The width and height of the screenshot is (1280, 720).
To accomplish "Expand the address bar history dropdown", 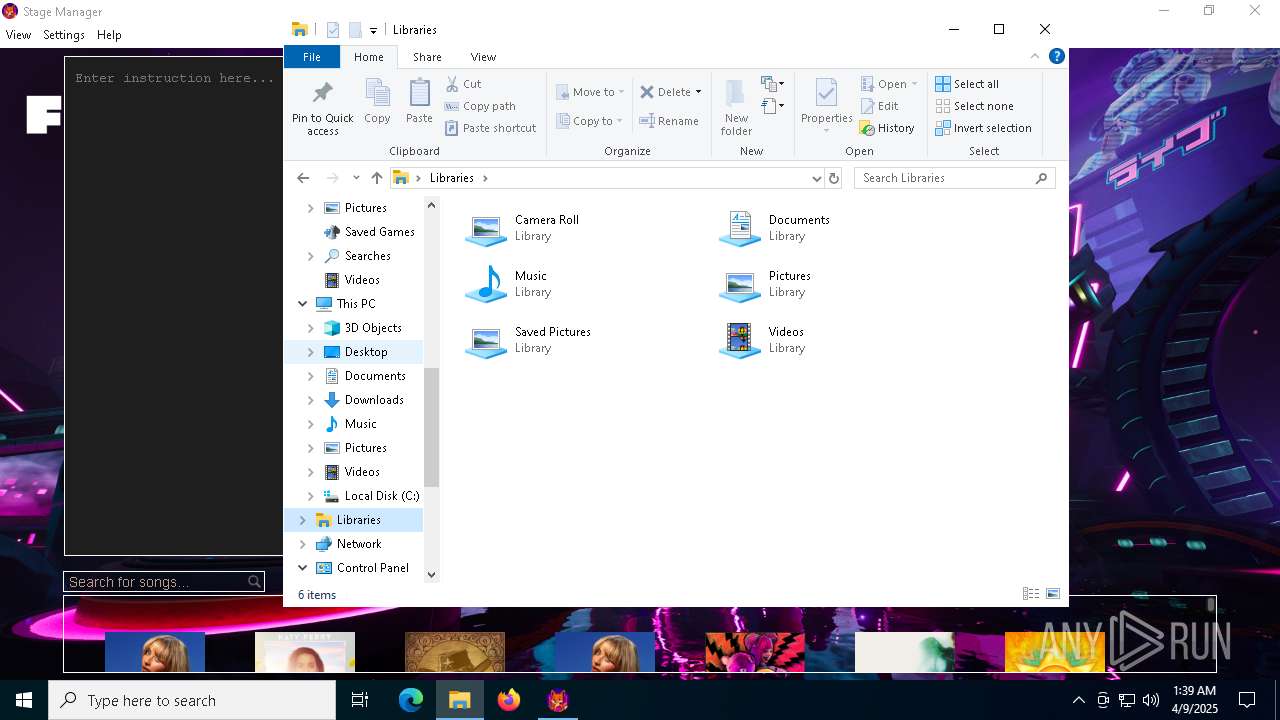I will 816,178.
